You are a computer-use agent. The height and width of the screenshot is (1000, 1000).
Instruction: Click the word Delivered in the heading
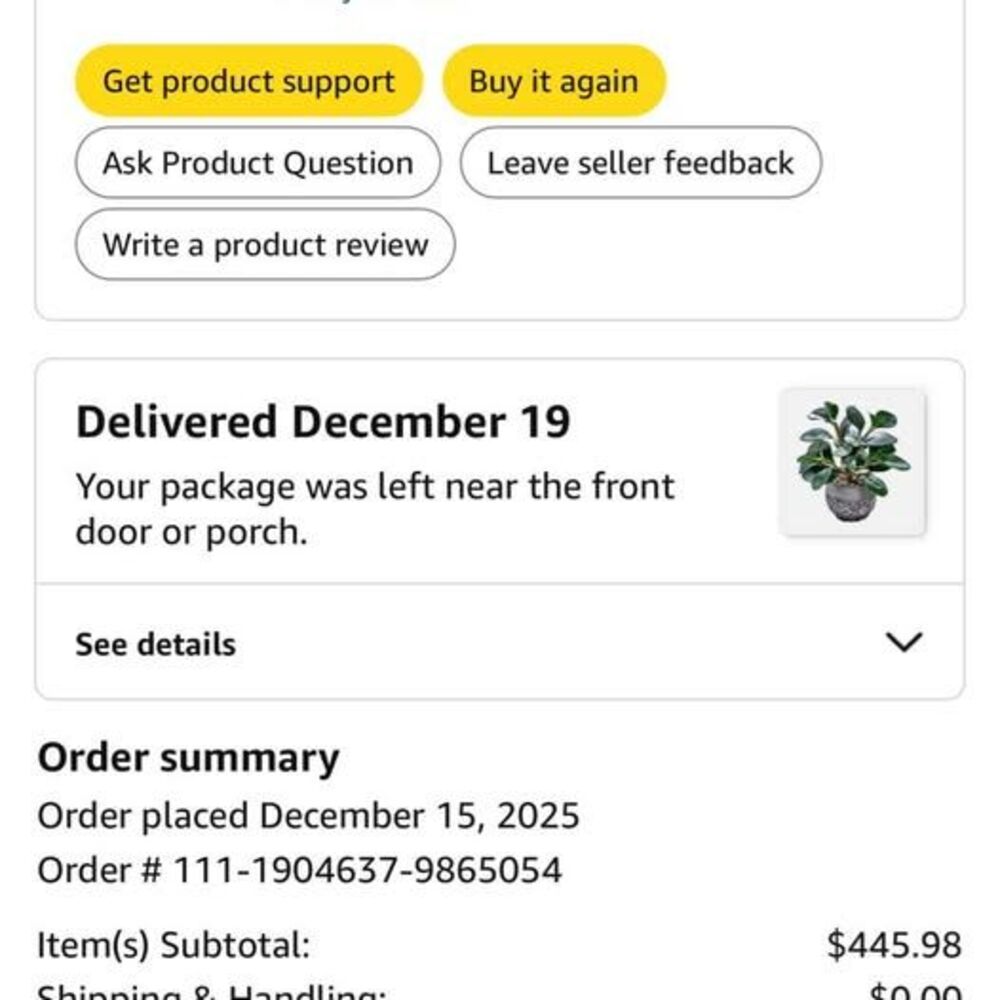pyautogui.click(x=176, y=423)
